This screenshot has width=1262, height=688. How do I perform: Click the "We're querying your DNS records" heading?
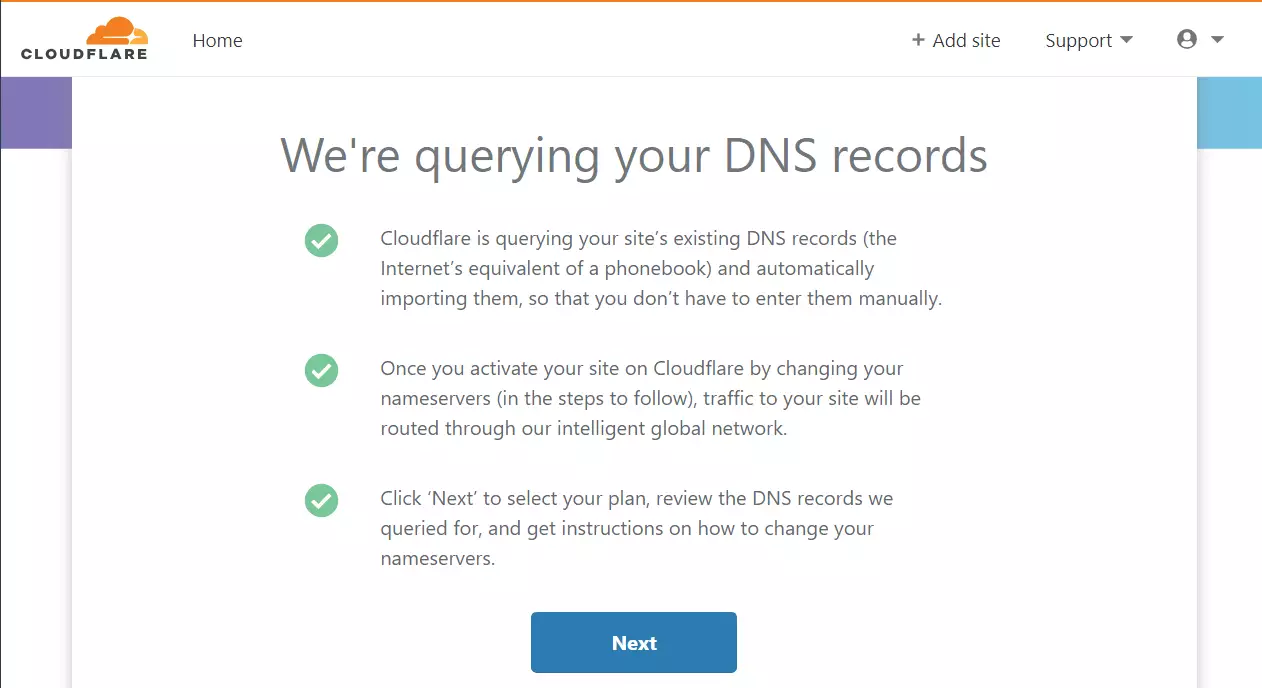(634, 154)
